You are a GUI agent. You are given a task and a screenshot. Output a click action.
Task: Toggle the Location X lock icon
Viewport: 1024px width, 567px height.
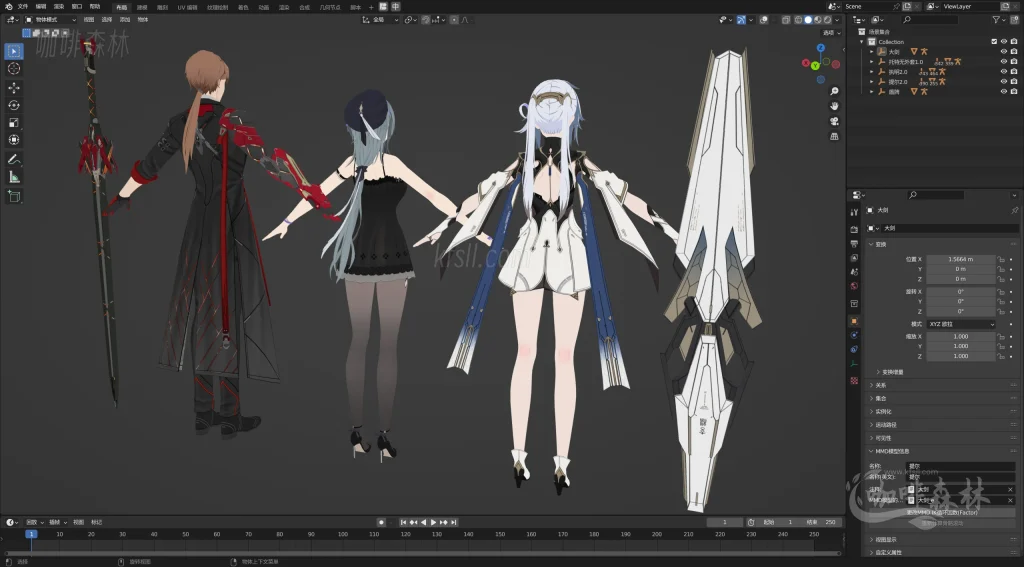1000,259
